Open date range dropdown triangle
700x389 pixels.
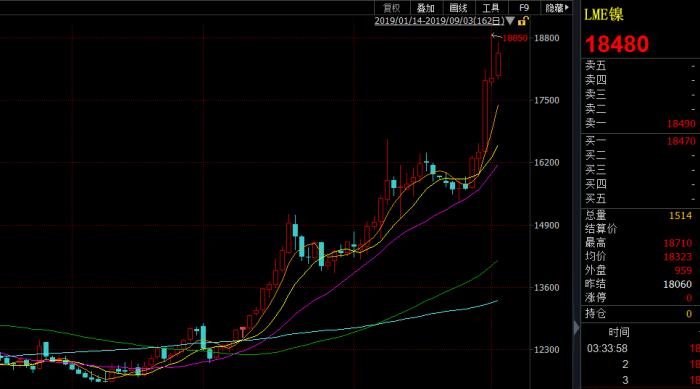coord(510,21)
